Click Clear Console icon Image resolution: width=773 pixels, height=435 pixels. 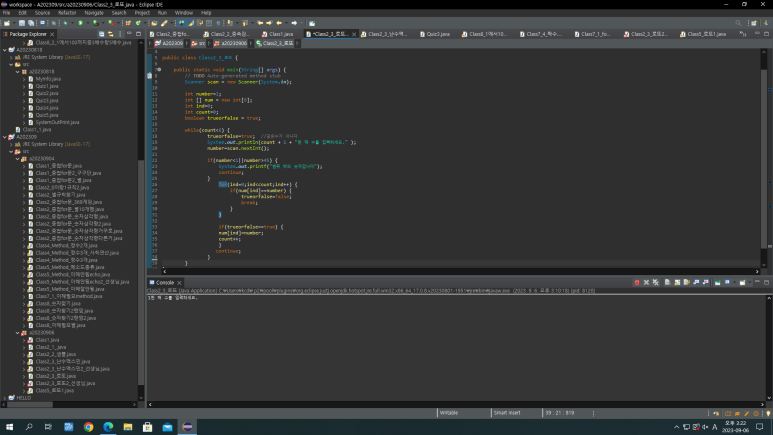[x=668, y=283]
